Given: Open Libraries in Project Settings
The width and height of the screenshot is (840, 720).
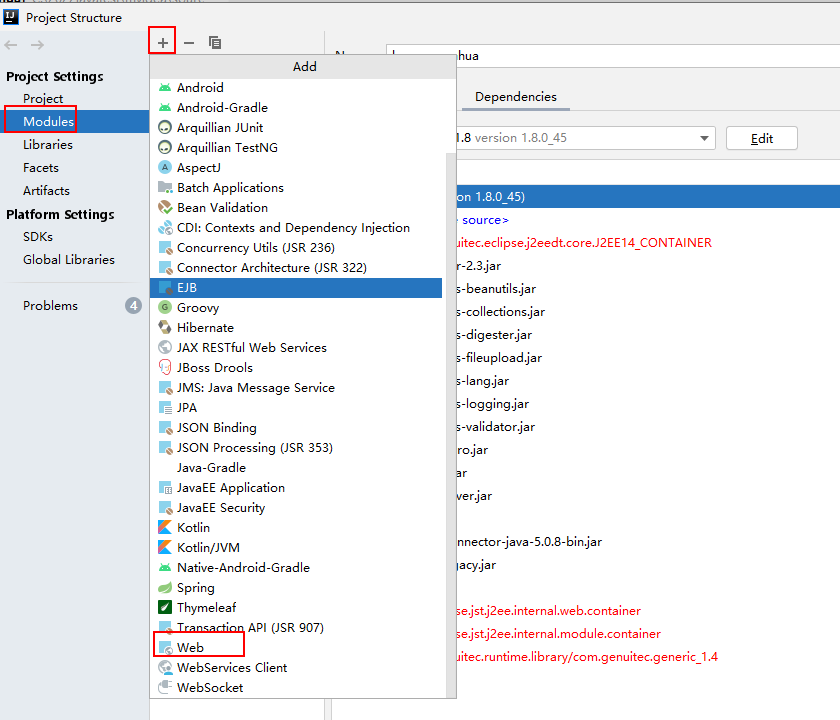Looking at the screenshot, I should pyautogui.click(x=48, y=145).
